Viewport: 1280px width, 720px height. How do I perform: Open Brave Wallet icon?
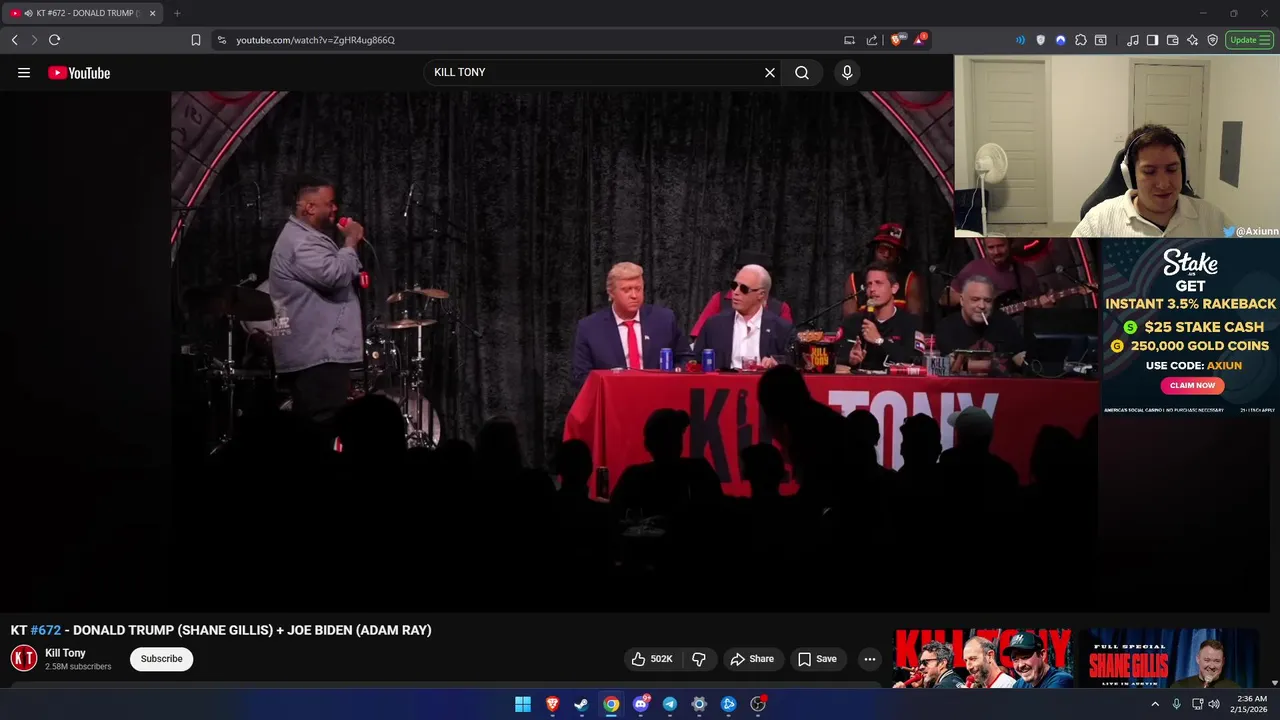pos(1173,40)
